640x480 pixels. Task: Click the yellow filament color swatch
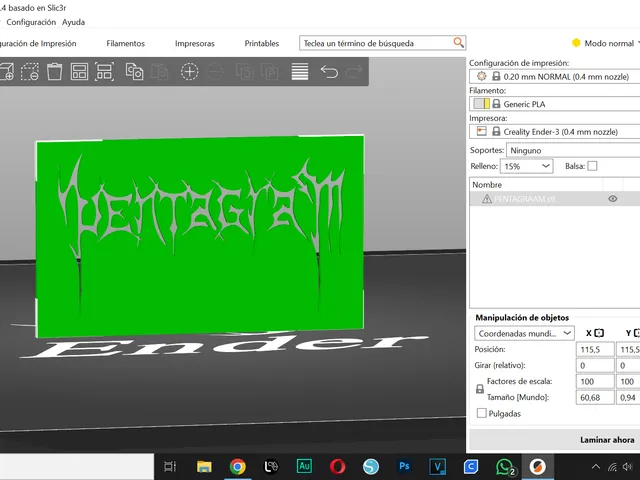[487, 104]
